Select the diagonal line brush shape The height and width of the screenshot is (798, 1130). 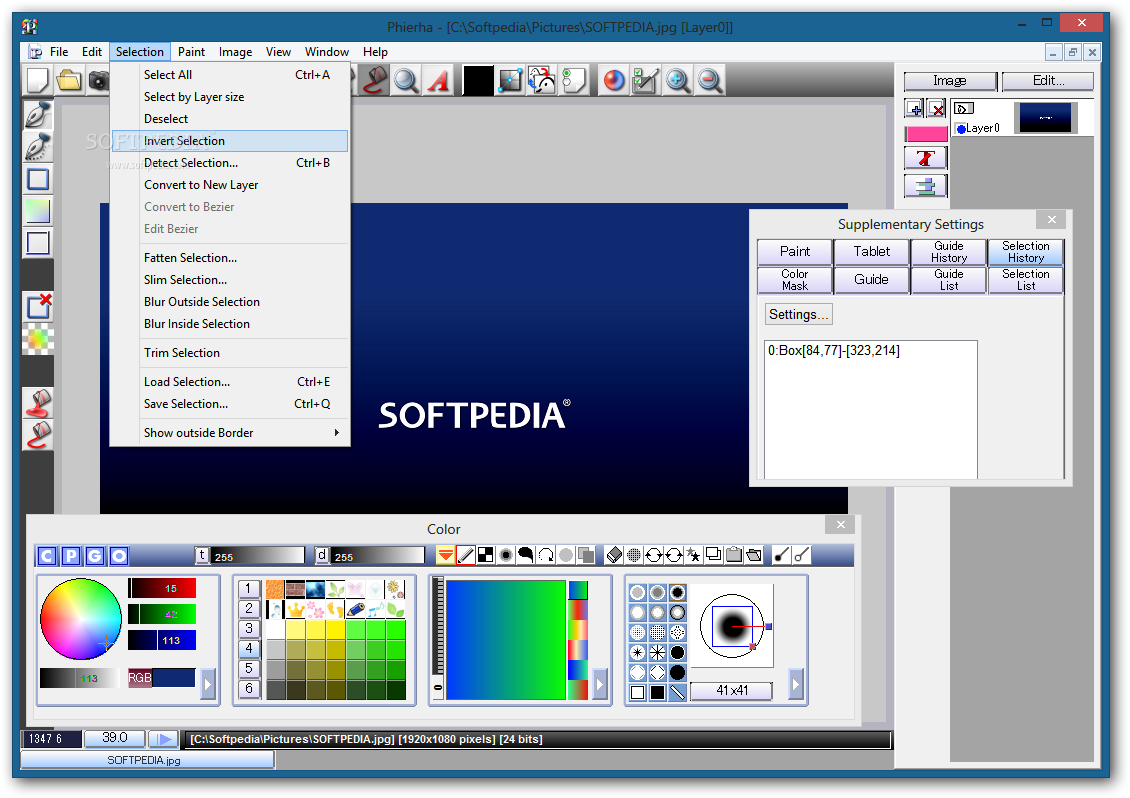coord(677,693)
